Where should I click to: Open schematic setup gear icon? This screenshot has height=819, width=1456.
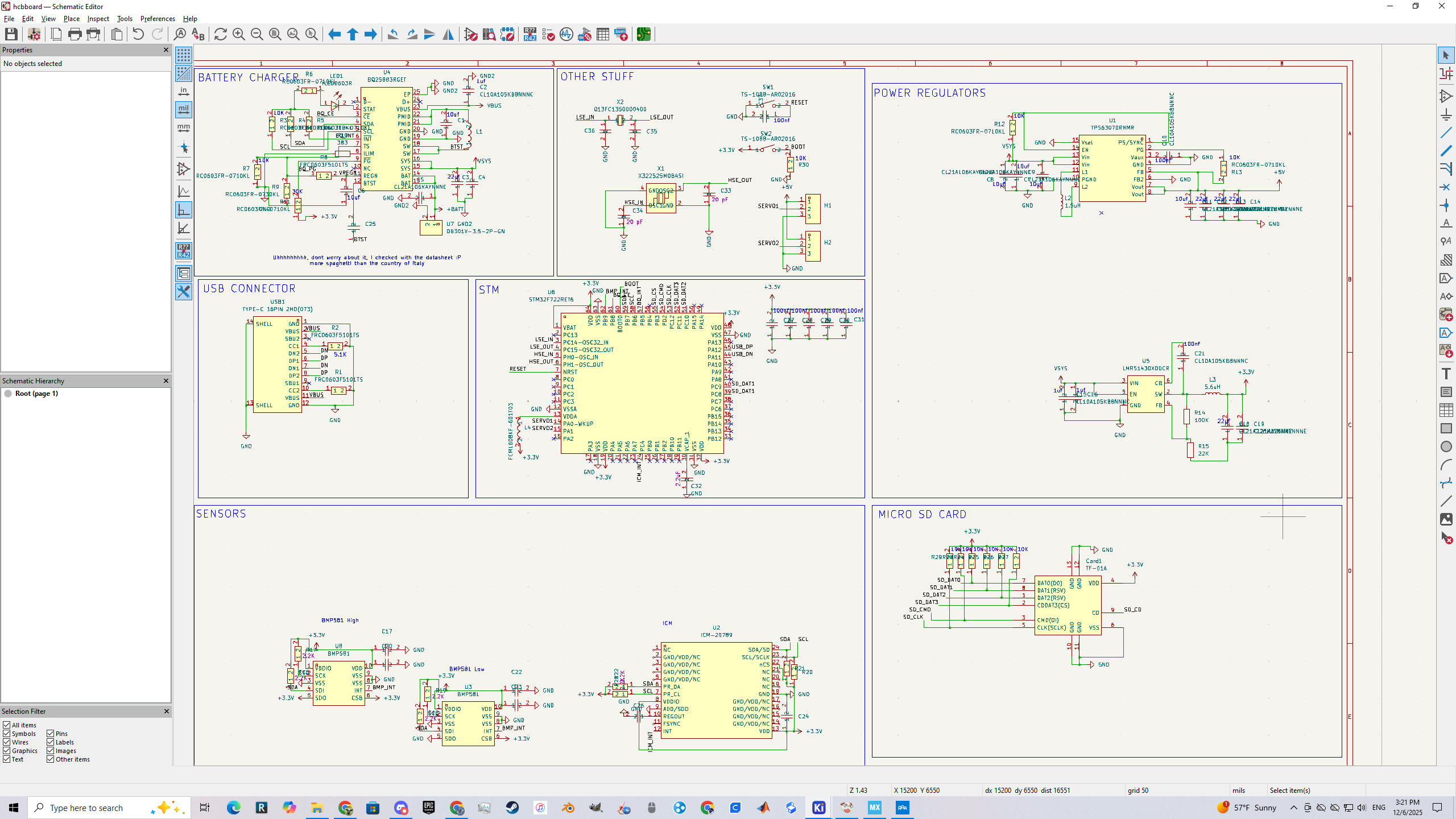[x=34, y=35]
